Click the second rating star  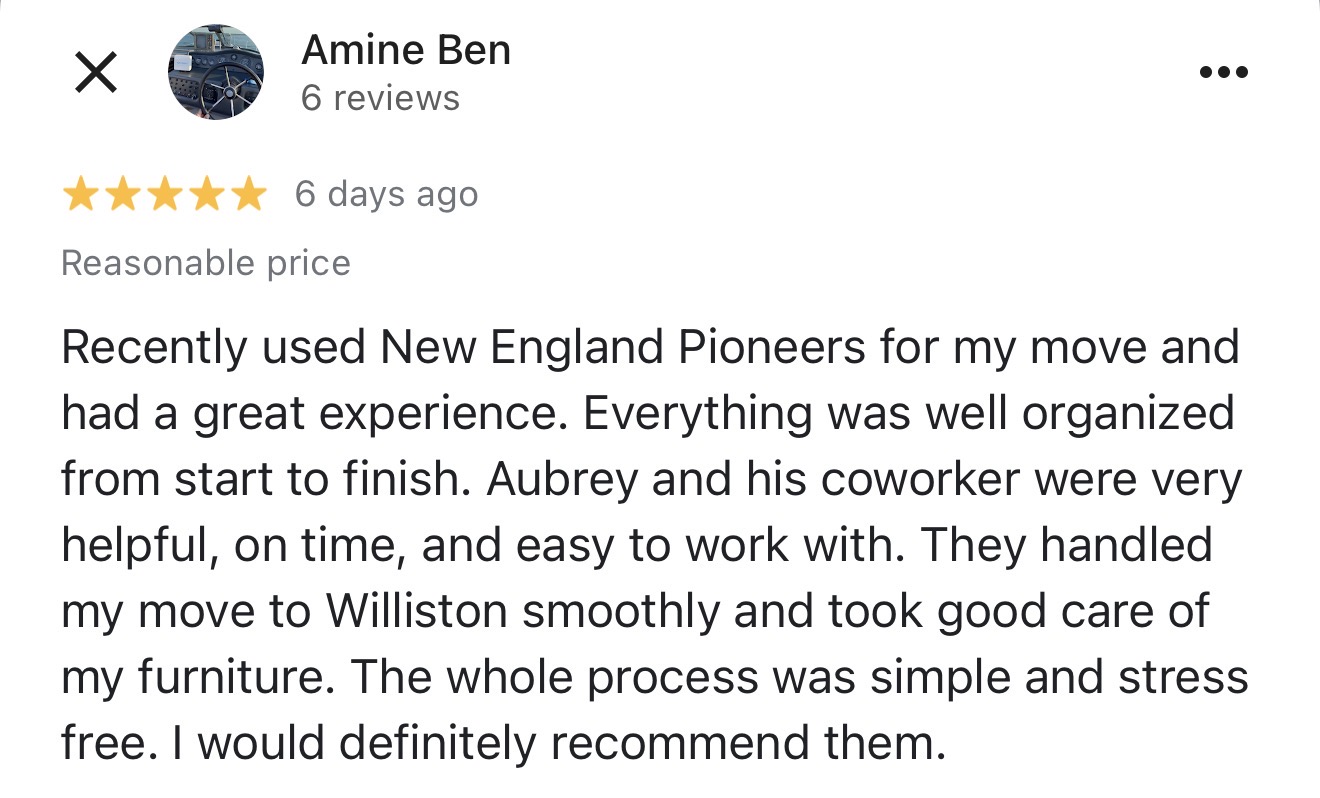(121, 195)
